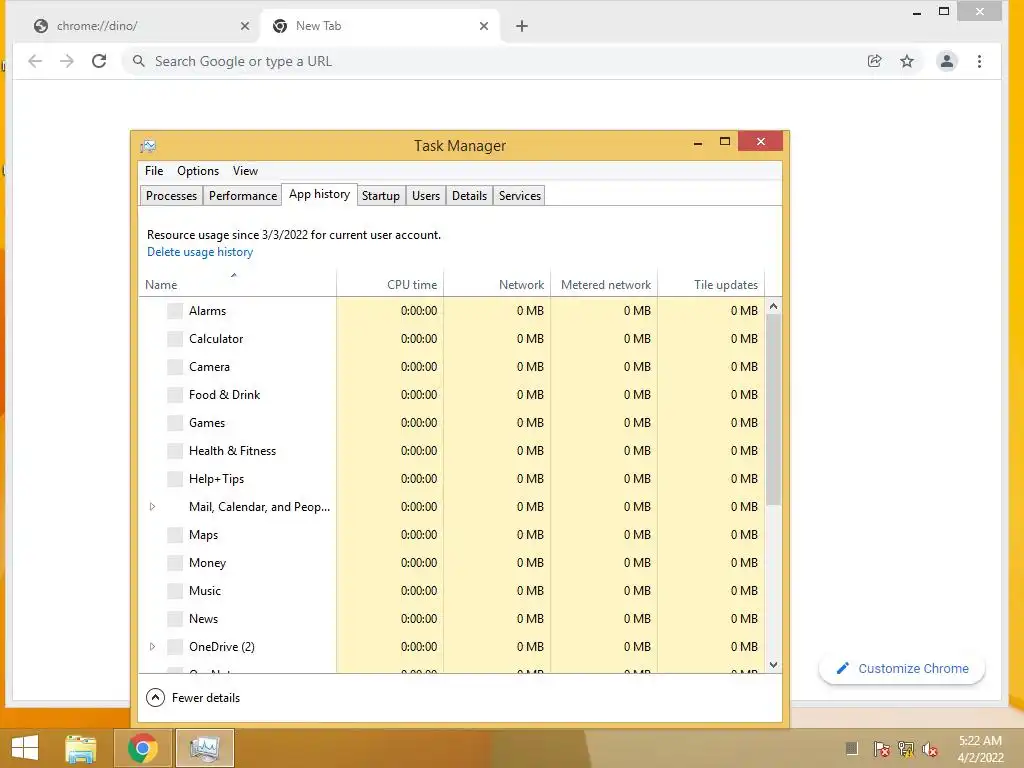Click Chrome's reload page icon
1024x768 pixels.
coord(99,61)
